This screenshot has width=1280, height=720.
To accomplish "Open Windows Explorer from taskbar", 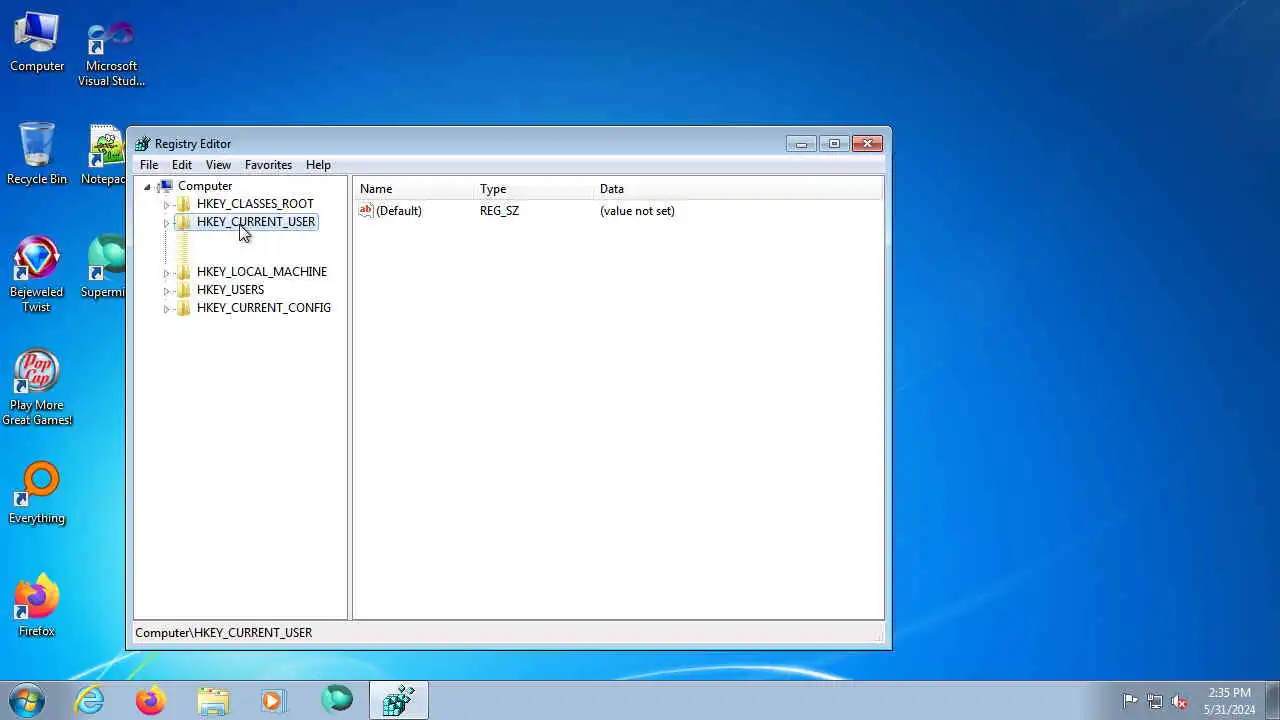I will [x=213, y=701].
